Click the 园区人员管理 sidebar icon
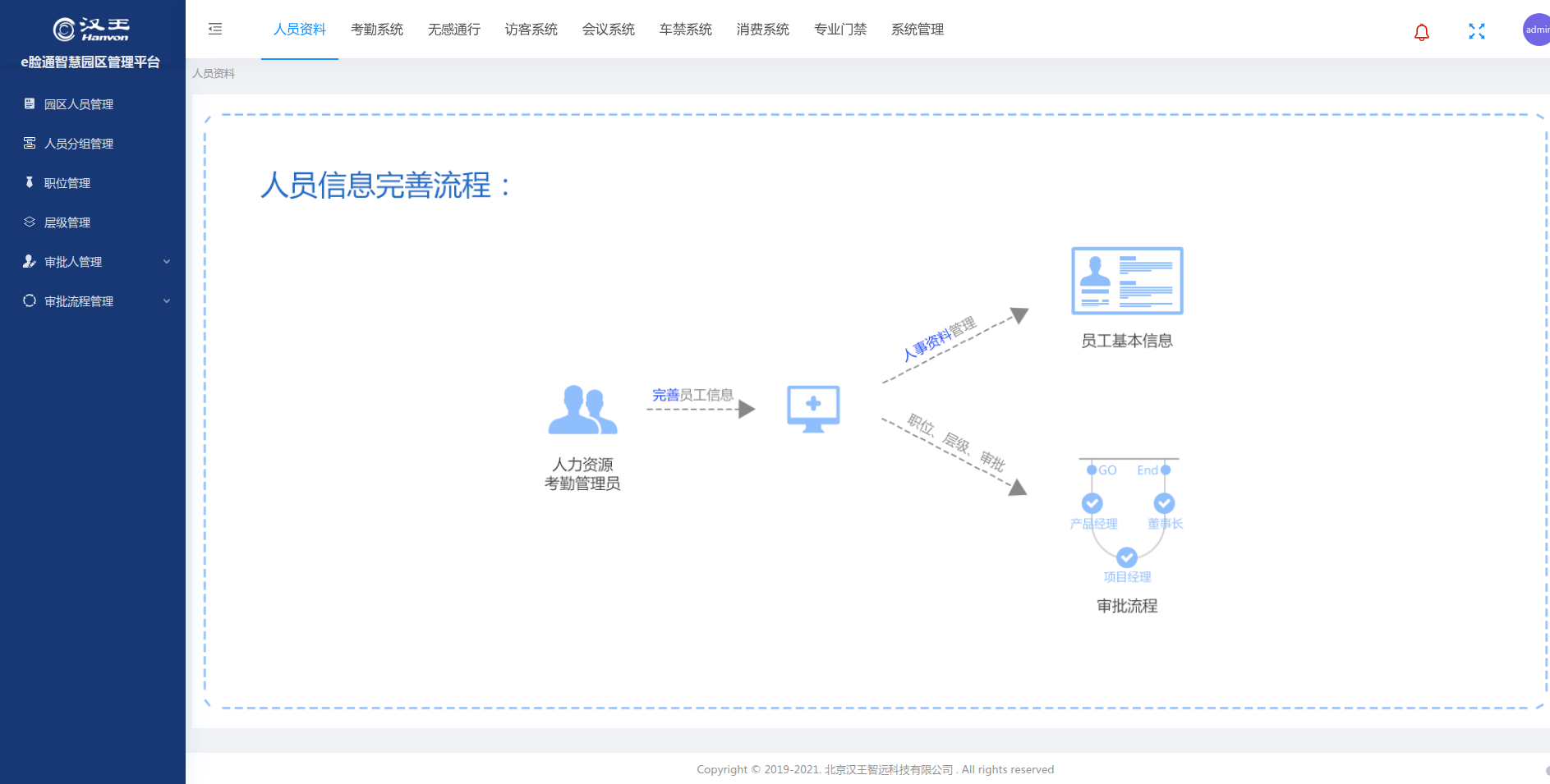This screenshot has width=1550, height=784. (x=30, y=103)
